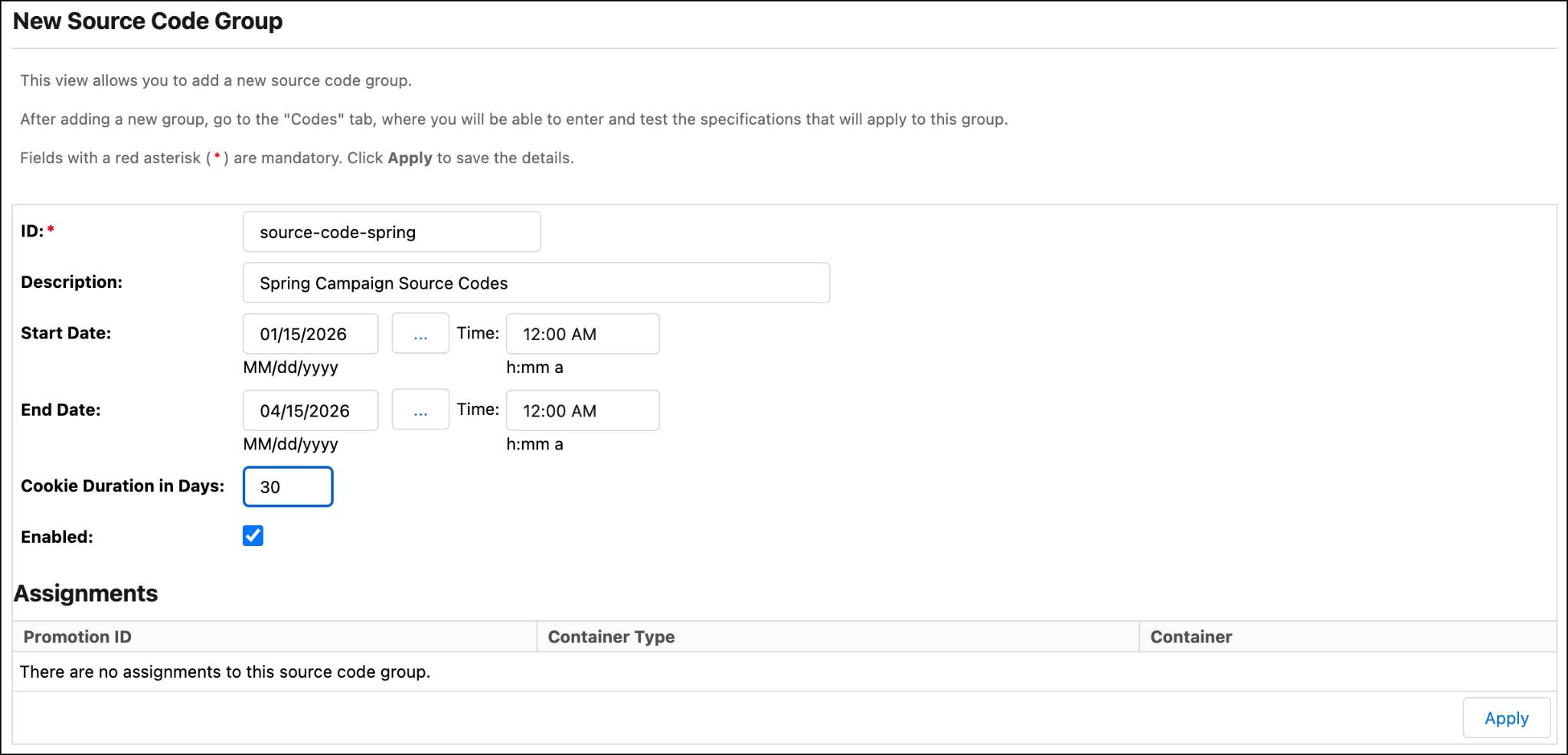Screen dimensions: 1568x755
Task: Click the Start Date Time field
Action: point(583,334)
